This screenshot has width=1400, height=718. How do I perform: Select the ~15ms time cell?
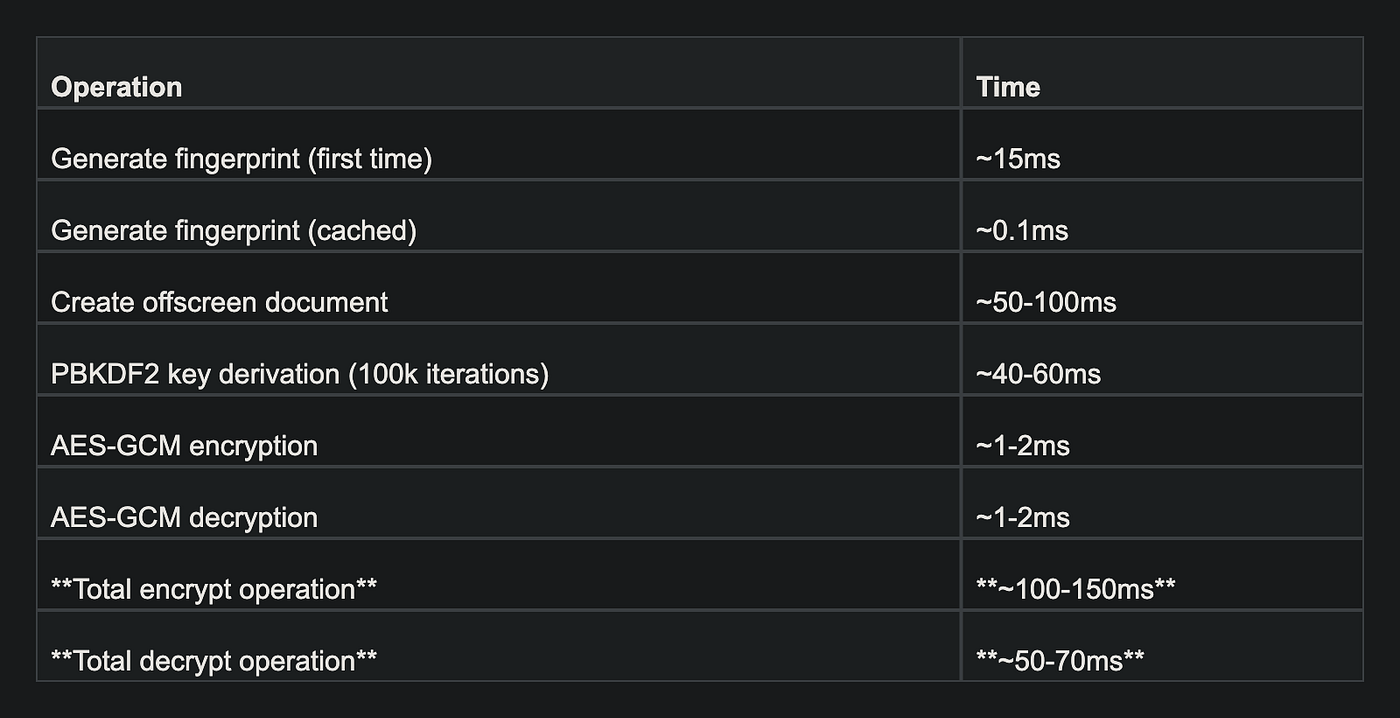click(x=1162, y=145)
